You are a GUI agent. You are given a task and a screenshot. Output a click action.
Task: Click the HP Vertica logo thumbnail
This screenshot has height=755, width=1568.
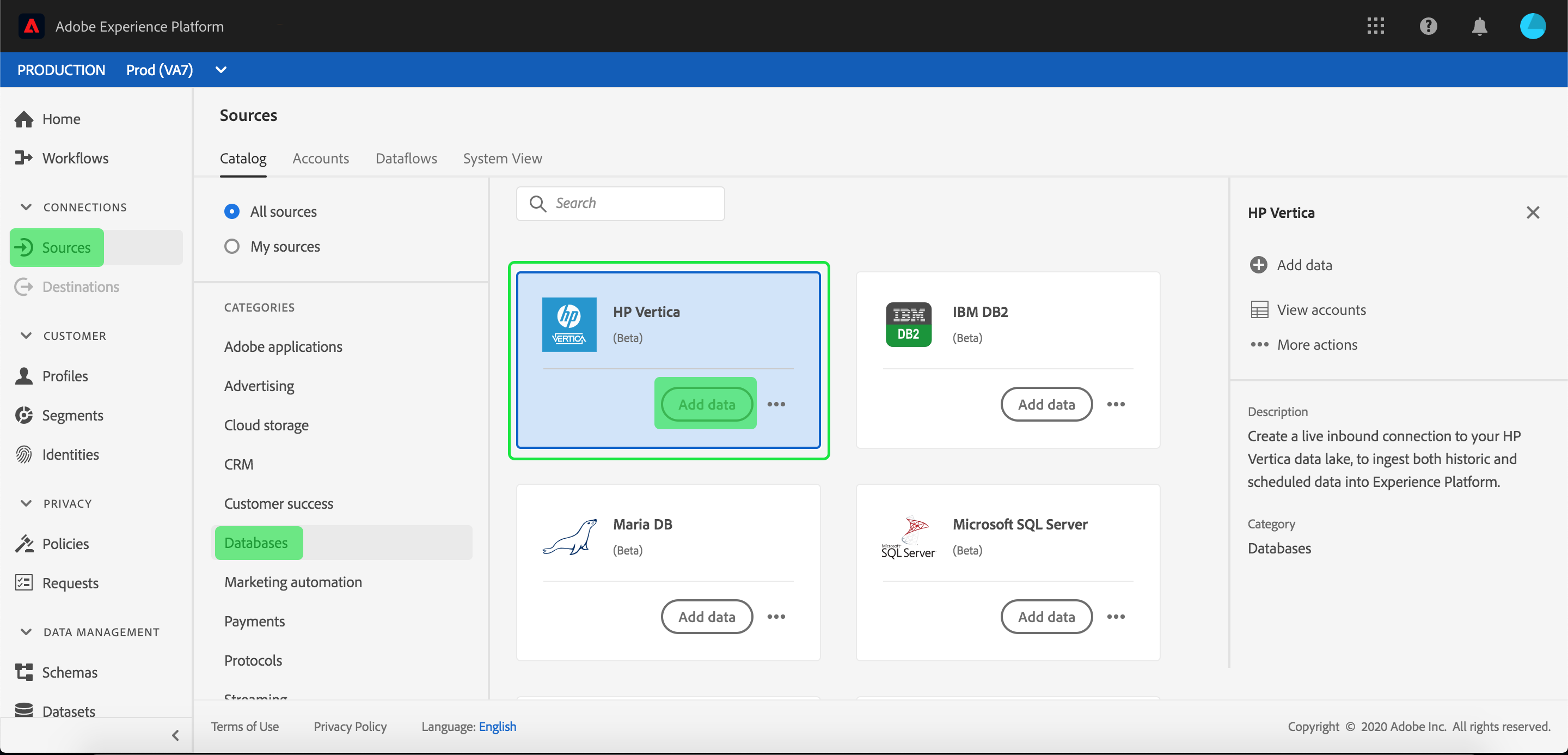(x=568, y=325)
